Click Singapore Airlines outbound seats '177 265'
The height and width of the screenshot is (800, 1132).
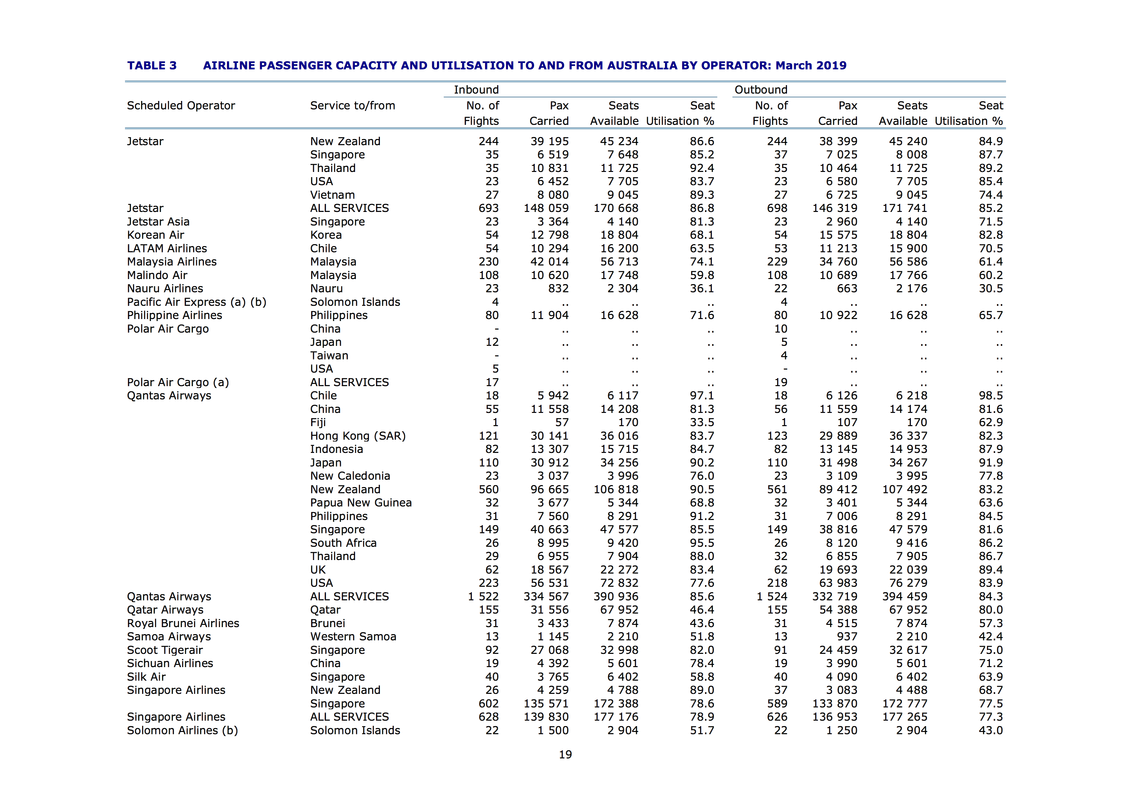pyautogui.click(x=905, y=716)
